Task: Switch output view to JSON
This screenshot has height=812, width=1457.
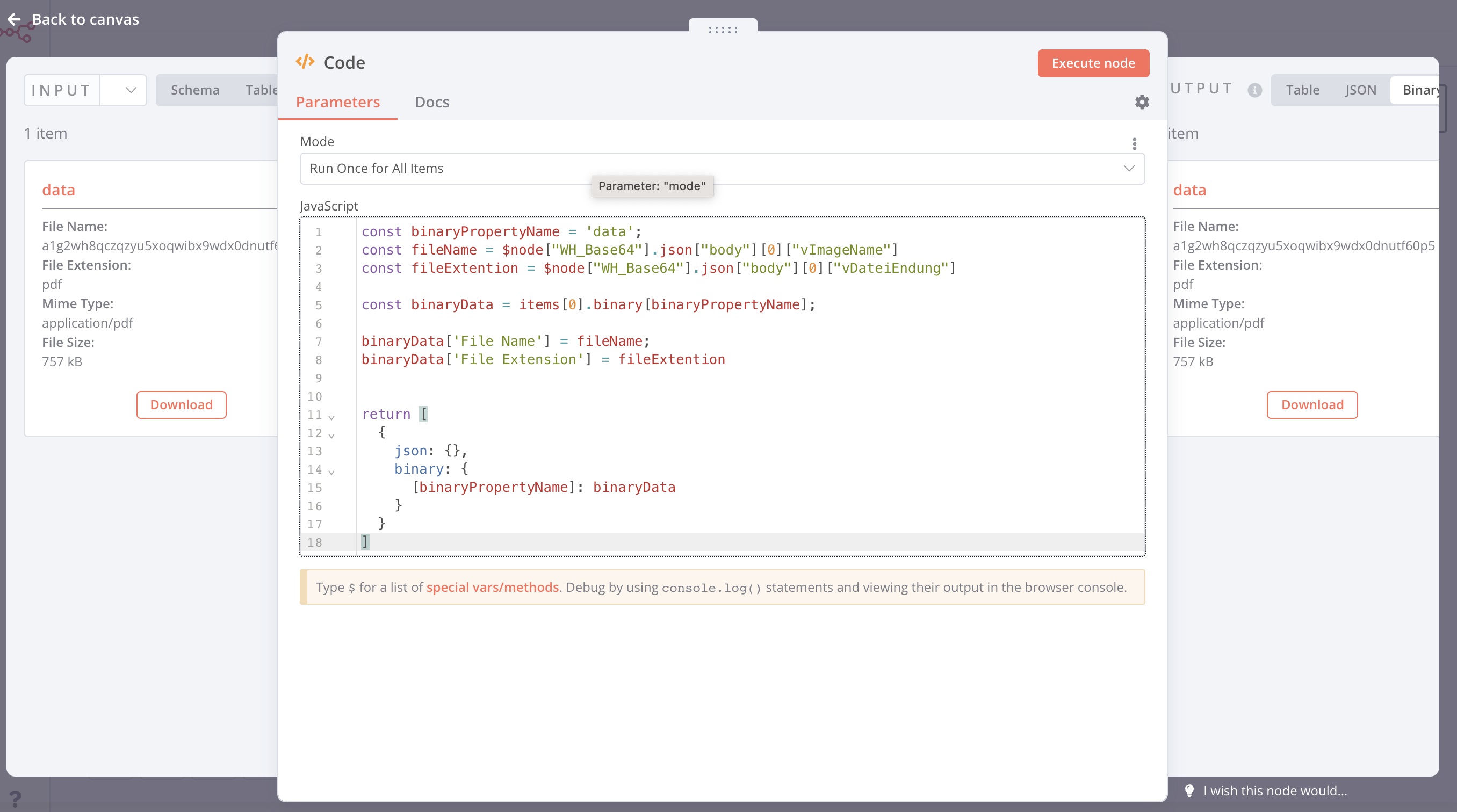Action: tap(1360, 90)
